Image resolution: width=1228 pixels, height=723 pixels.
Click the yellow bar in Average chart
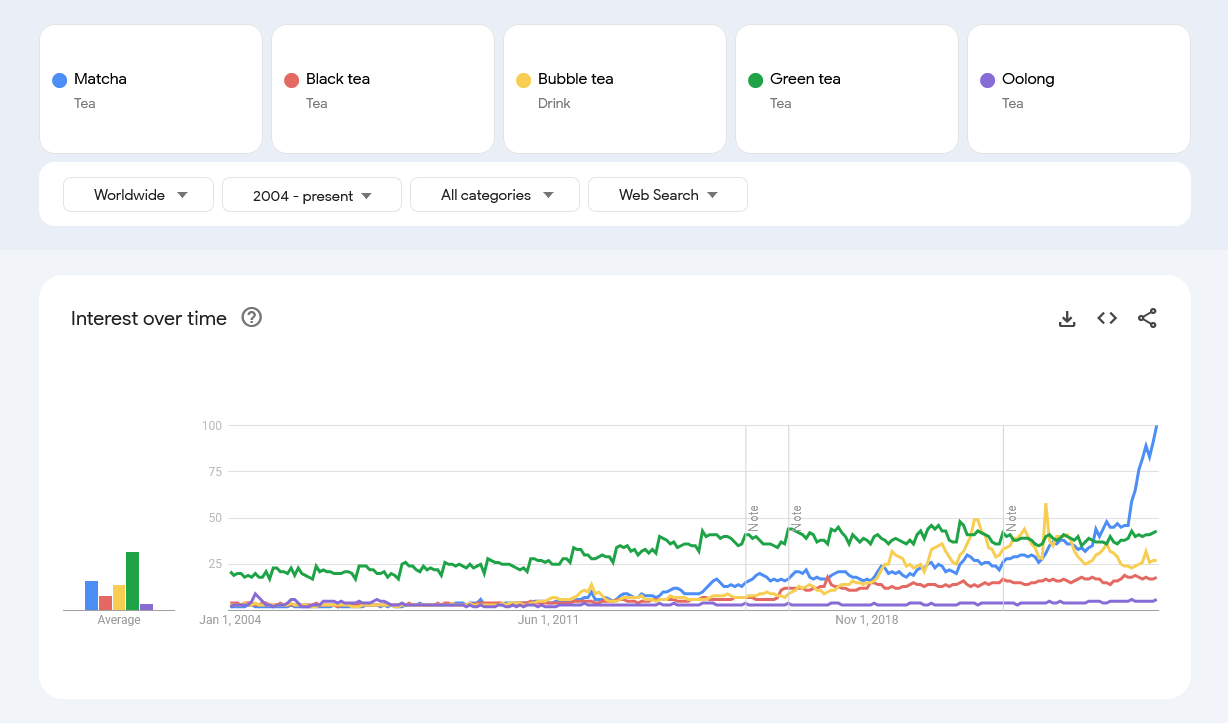(x=119, y=597)
